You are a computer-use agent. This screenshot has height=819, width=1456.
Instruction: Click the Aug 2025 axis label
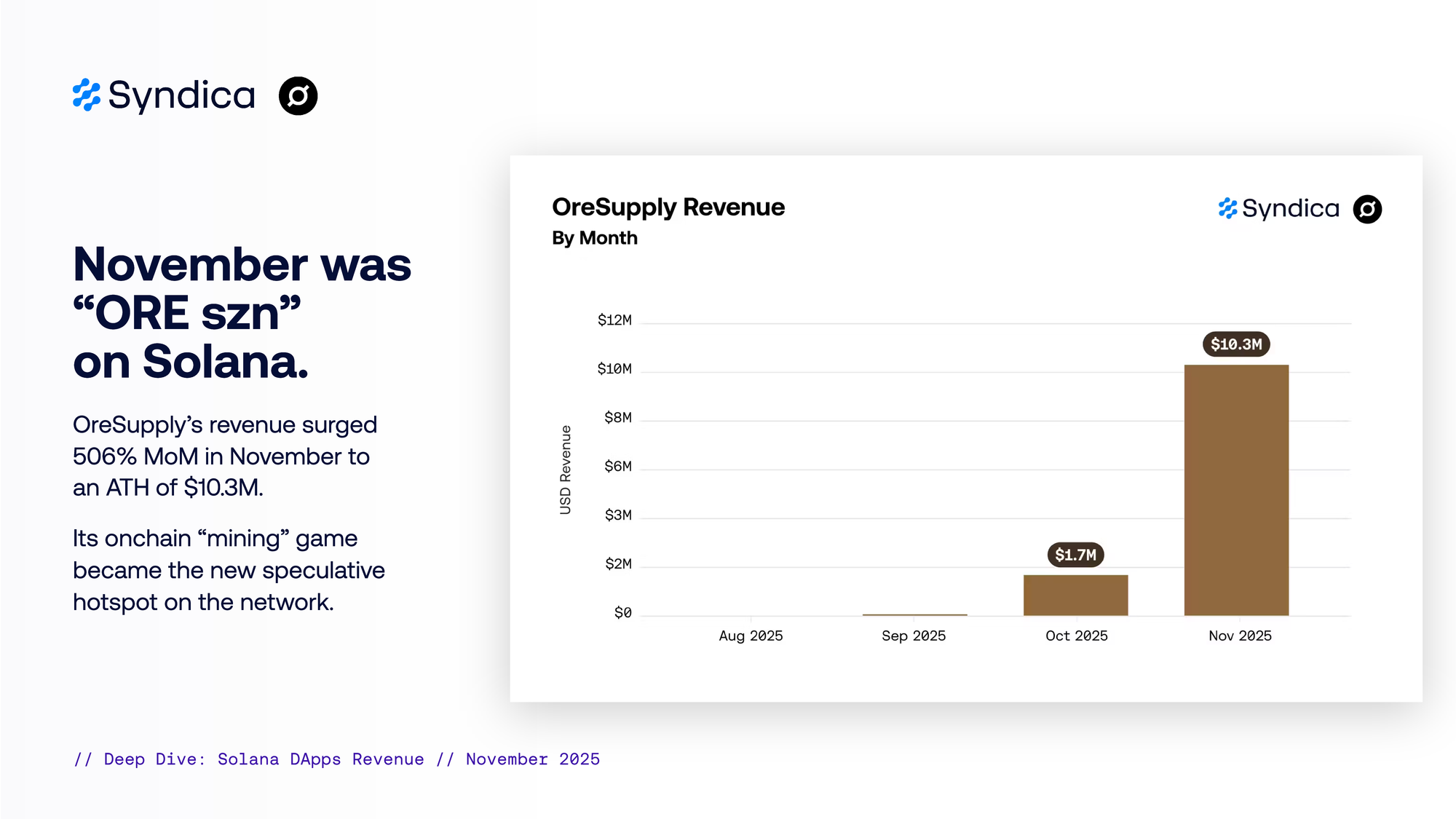(751, 636)
